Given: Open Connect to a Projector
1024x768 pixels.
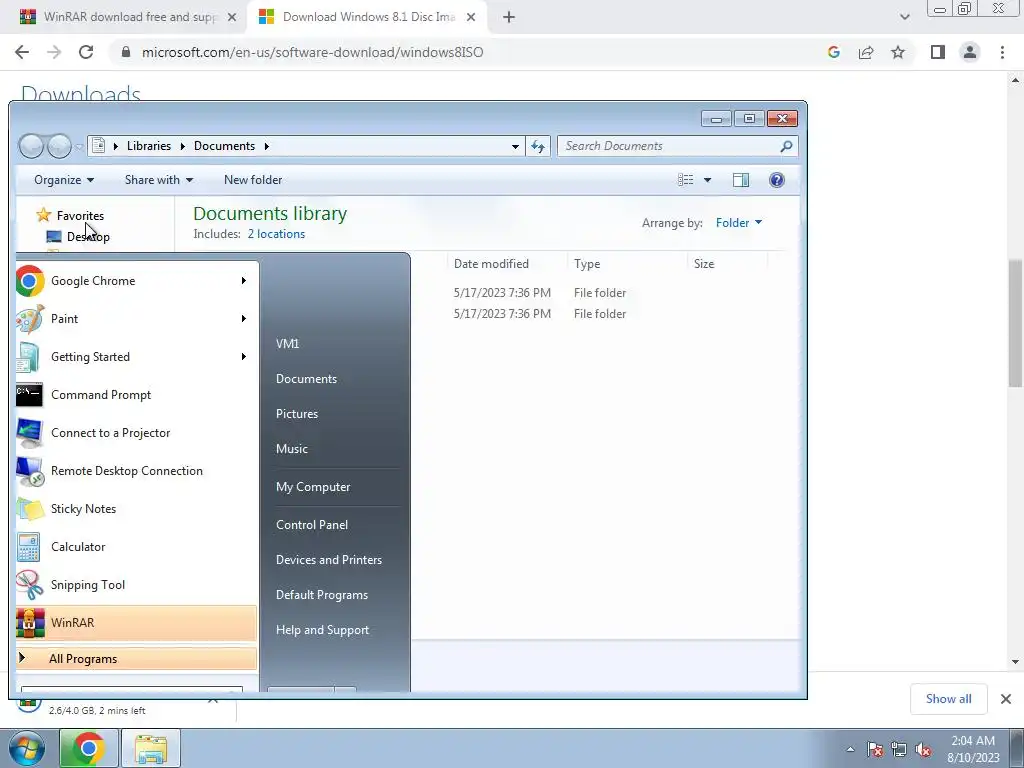Looking at the screenshot, I should [137, 432].
